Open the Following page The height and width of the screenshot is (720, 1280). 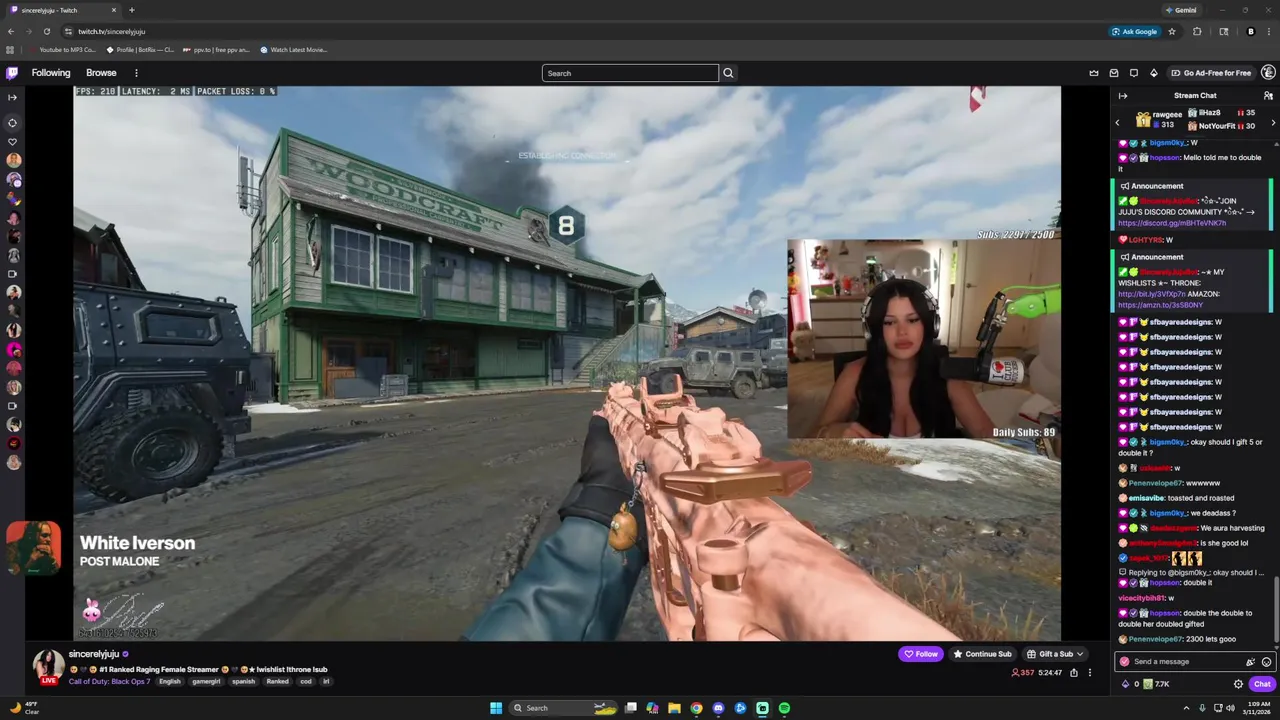(x=51, y=73)
